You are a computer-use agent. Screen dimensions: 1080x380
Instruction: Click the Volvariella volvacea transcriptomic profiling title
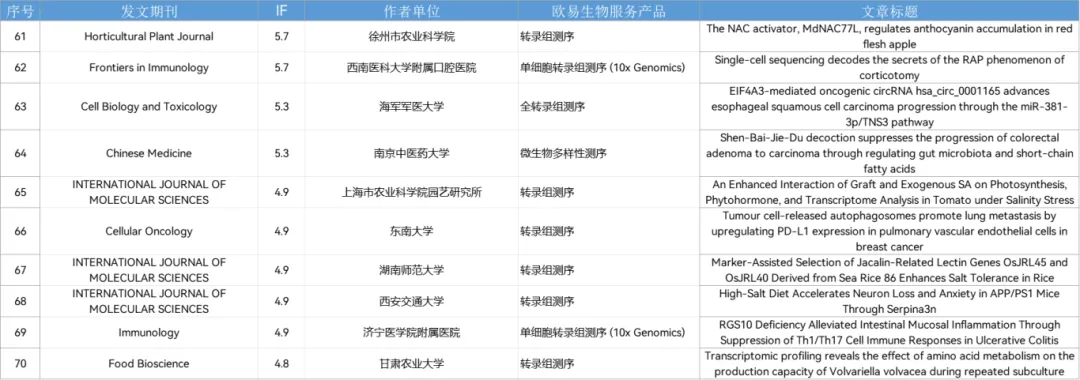pyautogui.click(x=890, y=363)
